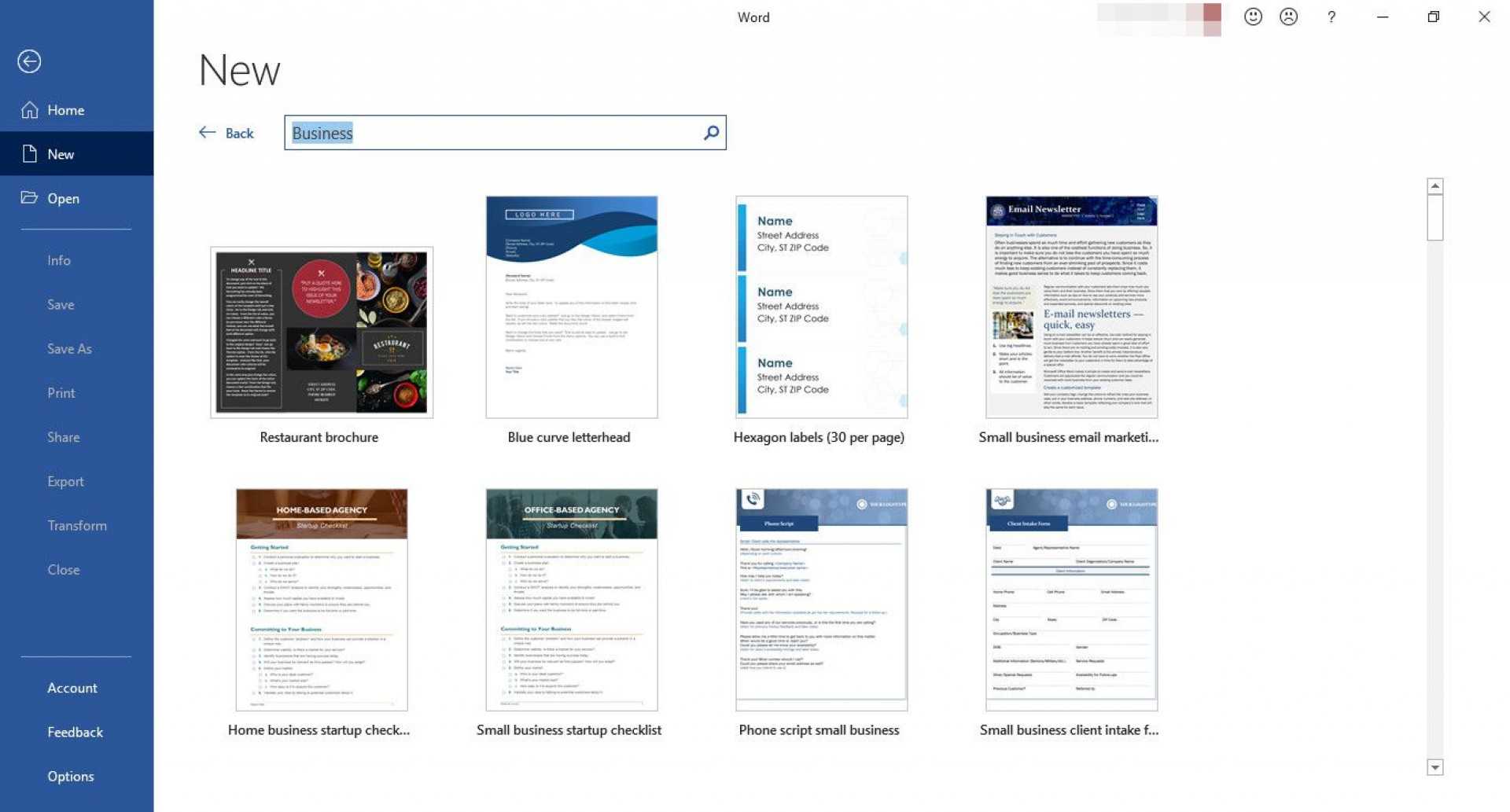Select Save in the sidebar

coord(61,304)
